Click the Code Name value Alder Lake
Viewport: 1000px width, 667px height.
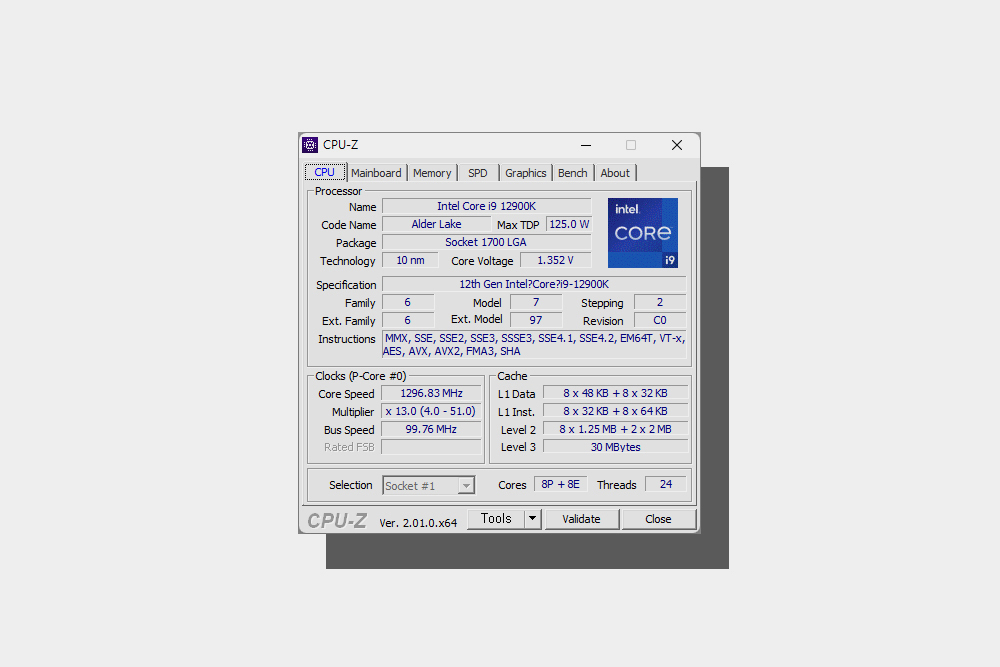[x=436, y=224]
